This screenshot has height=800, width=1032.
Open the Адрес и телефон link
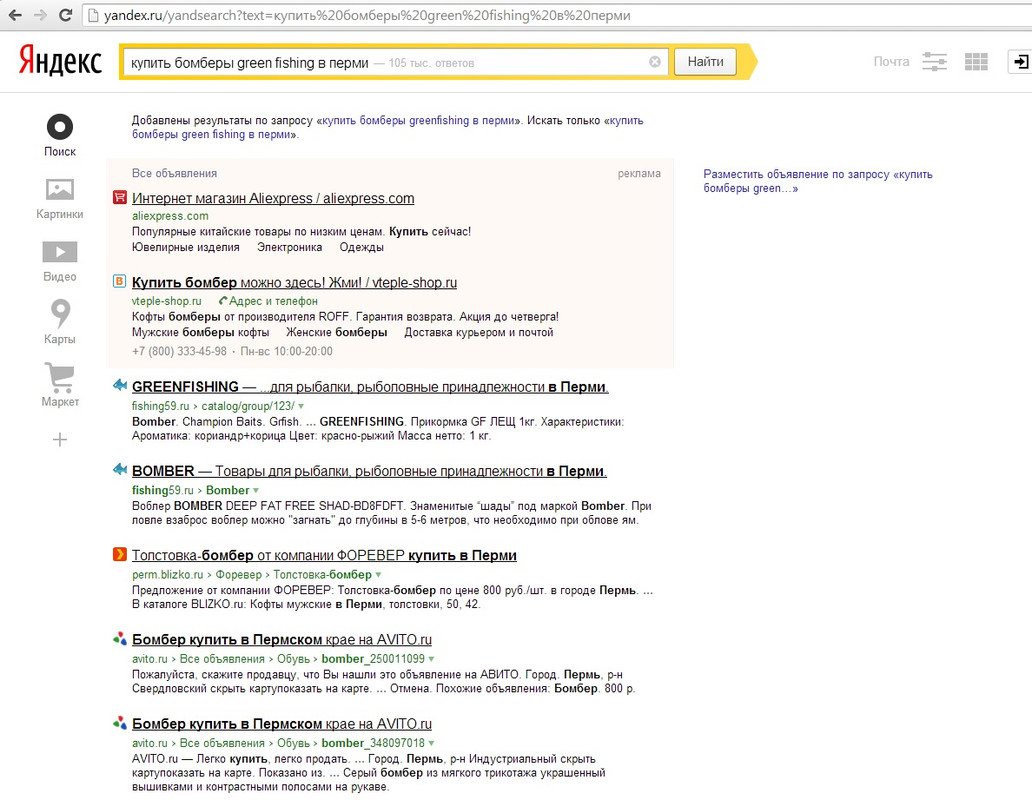point(269,301)
